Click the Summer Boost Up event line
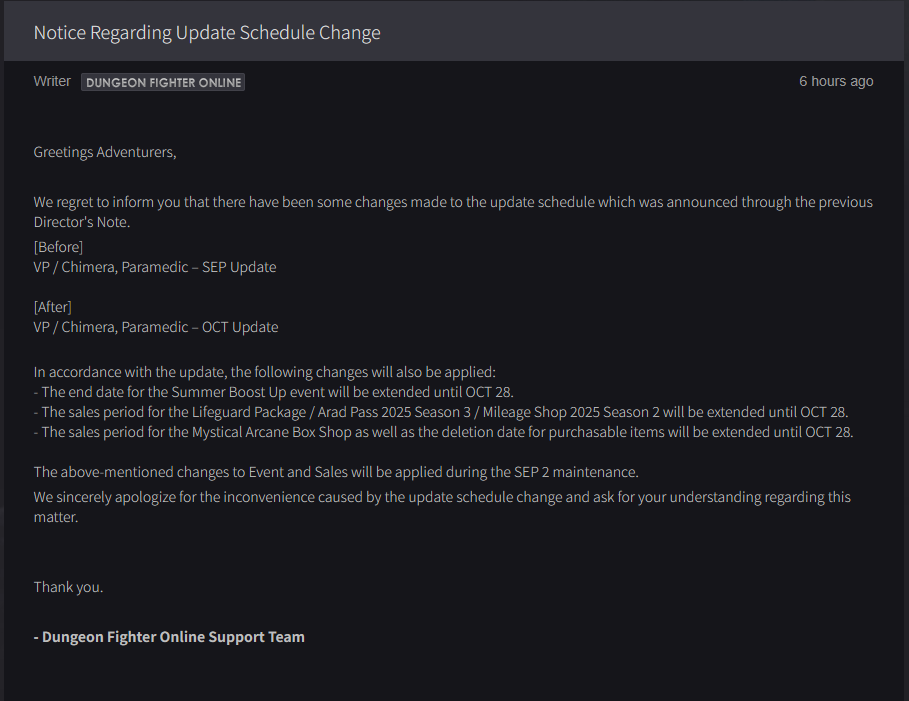 [274, 393]
